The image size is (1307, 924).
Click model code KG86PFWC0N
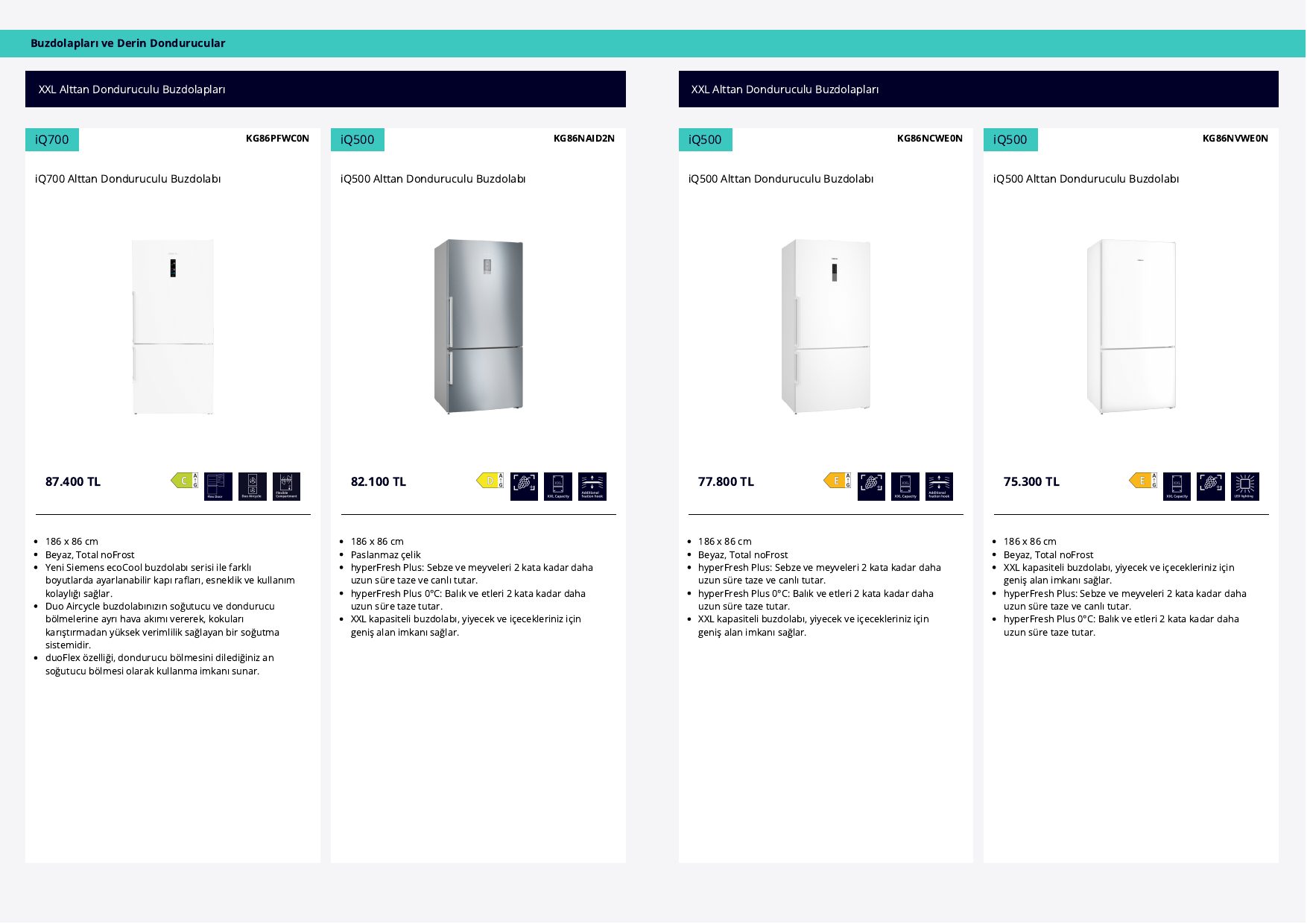click(x=277, y=139)
